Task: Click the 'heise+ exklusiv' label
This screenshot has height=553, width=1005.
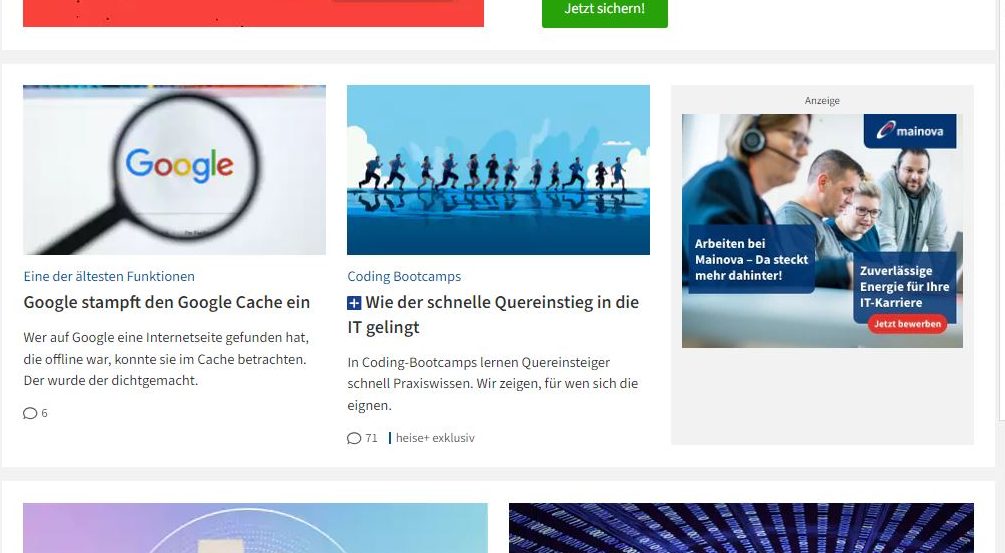Action: [435, 438]
